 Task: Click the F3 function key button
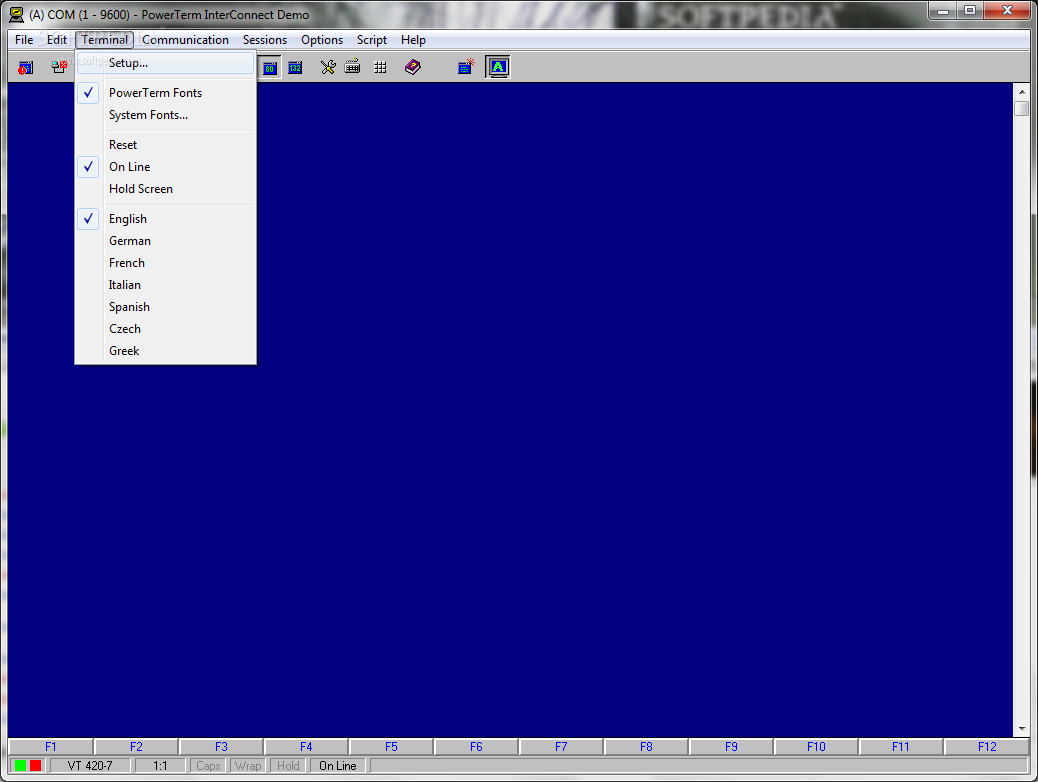coord(221,747)
